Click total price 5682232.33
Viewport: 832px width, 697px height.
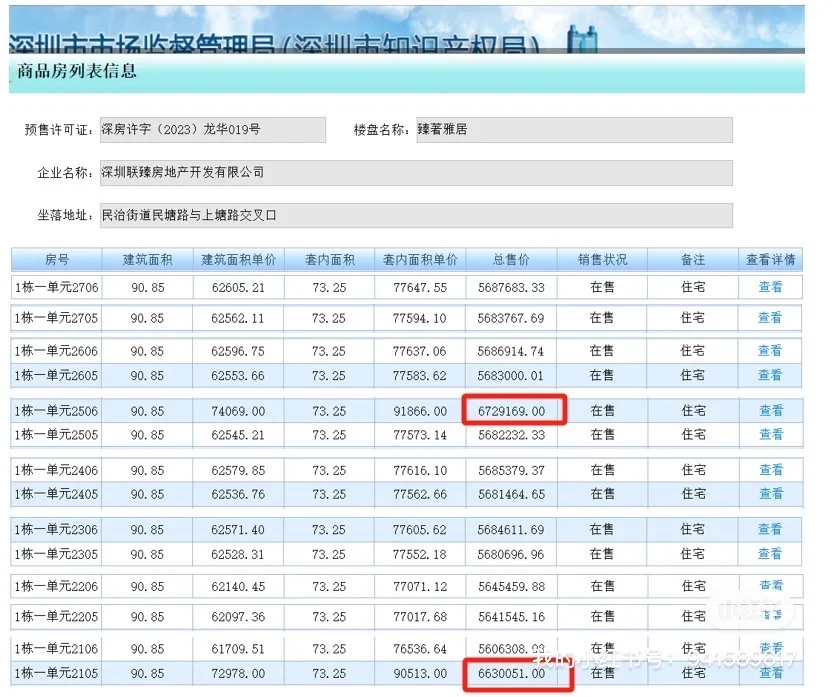coord(512,435)
